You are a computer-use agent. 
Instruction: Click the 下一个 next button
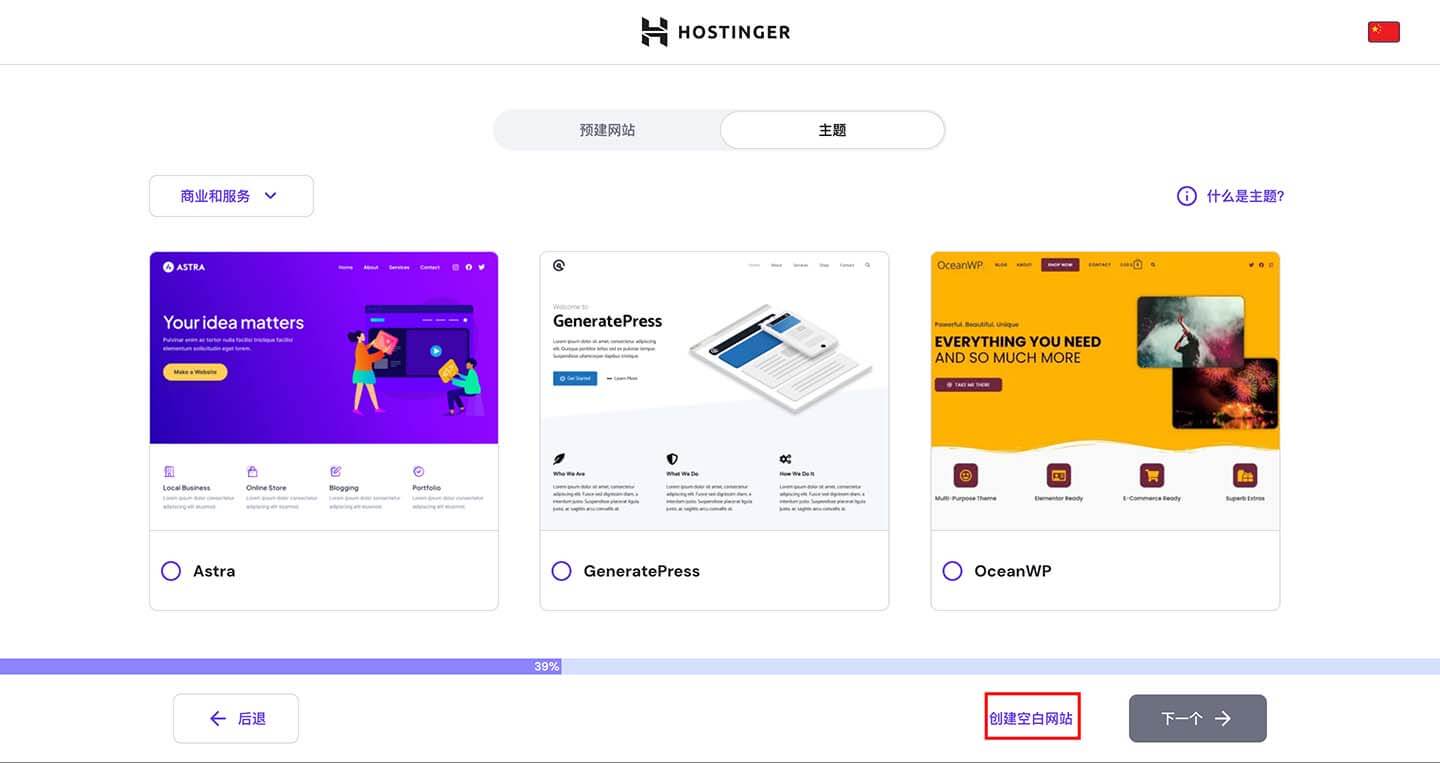pos(1198,718)
